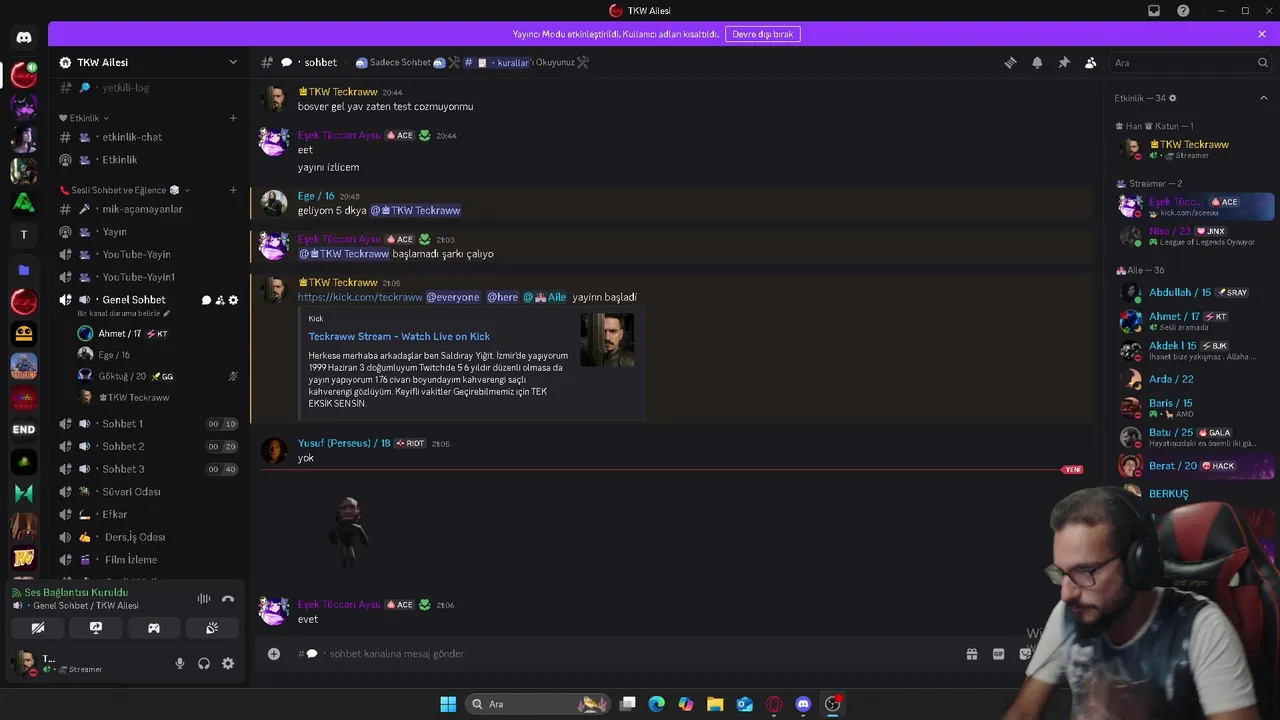The height and width of the screenshot is (720, 1280).
Task: Join YouTube-Yayın1 voice channel
Action: 148,277
